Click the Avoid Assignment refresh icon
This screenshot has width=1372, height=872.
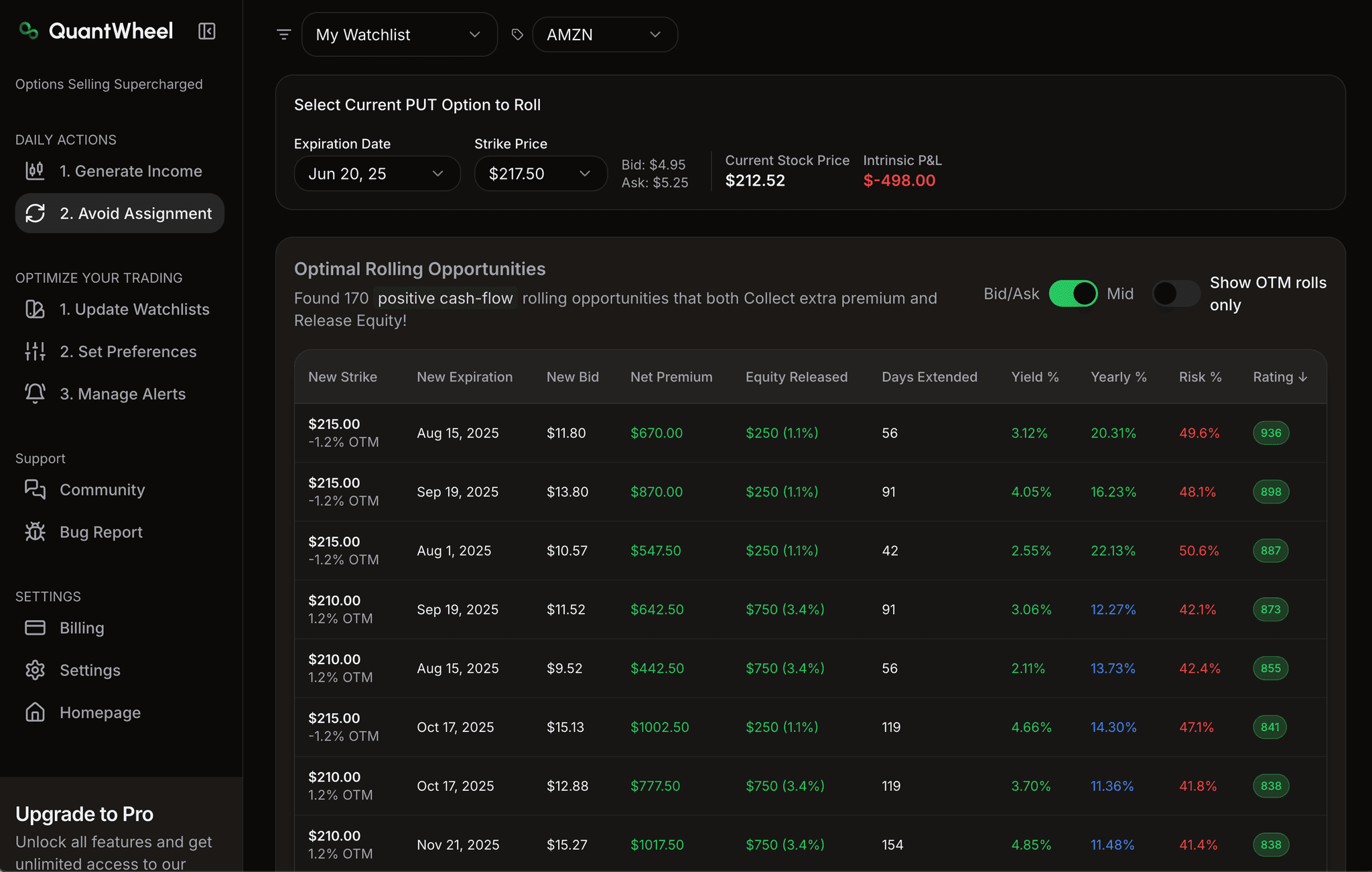36,213
